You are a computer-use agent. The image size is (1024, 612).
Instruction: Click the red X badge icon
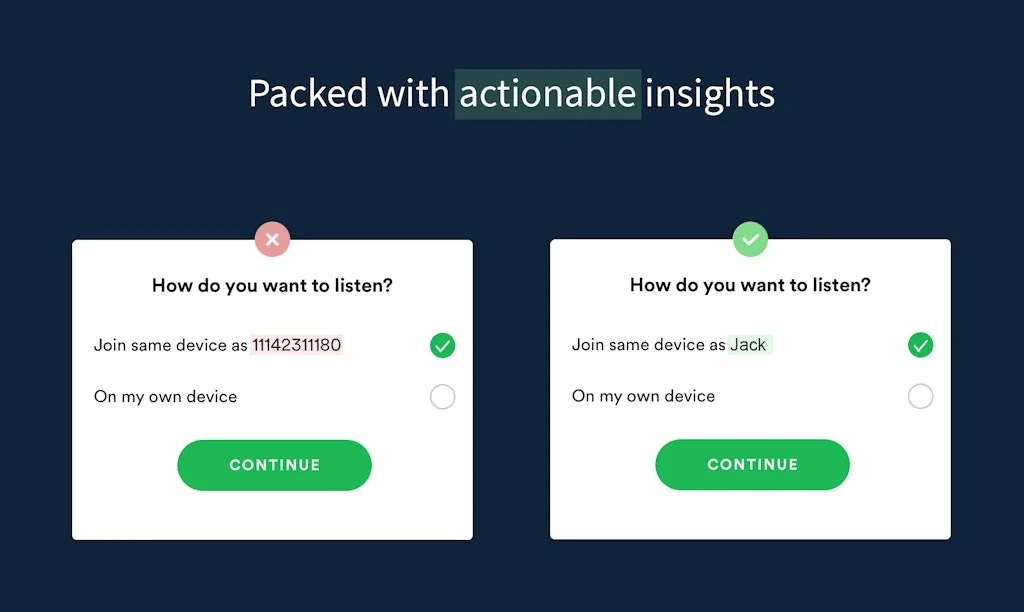point(272,240)
